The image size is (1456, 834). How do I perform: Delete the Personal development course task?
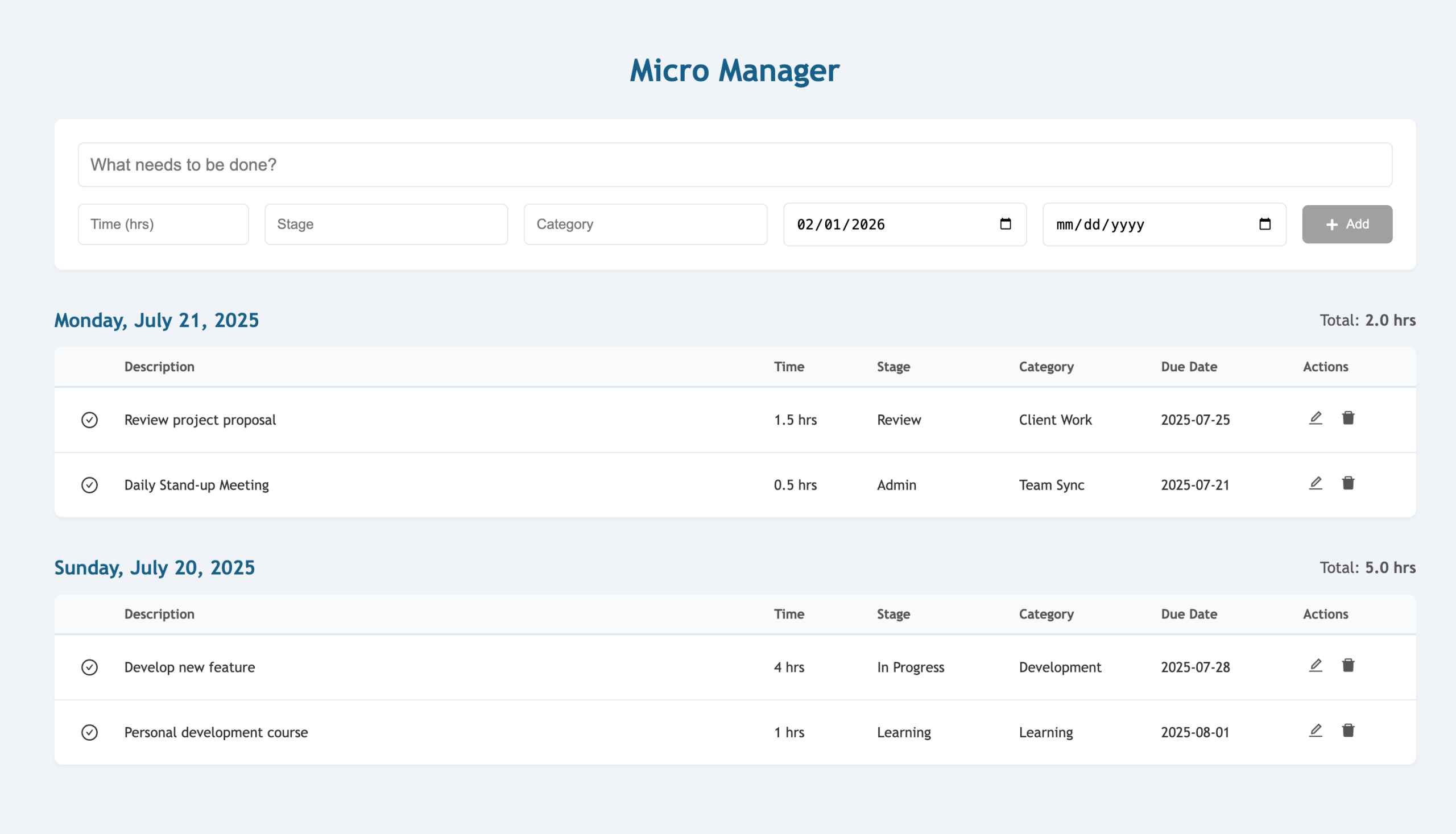click(x=1349, y=731)
